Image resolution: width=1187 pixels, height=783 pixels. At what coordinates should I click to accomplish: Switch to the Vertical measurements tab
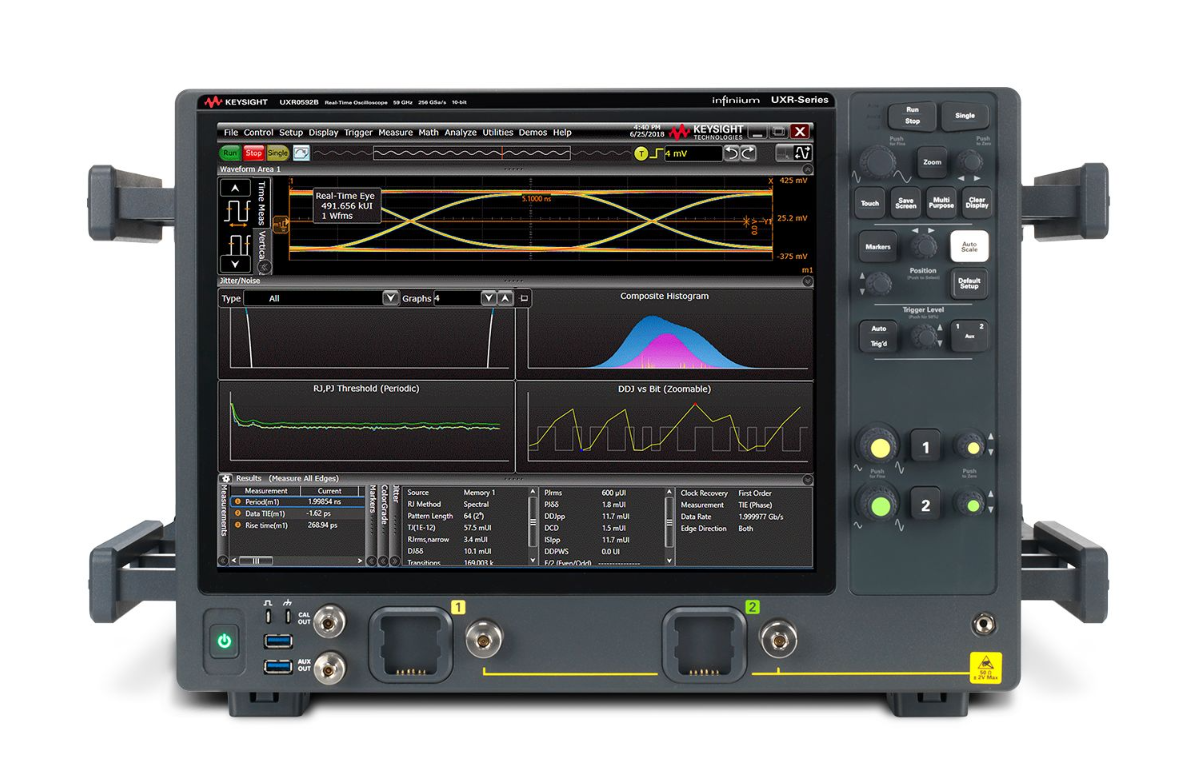tap(263, 243)
